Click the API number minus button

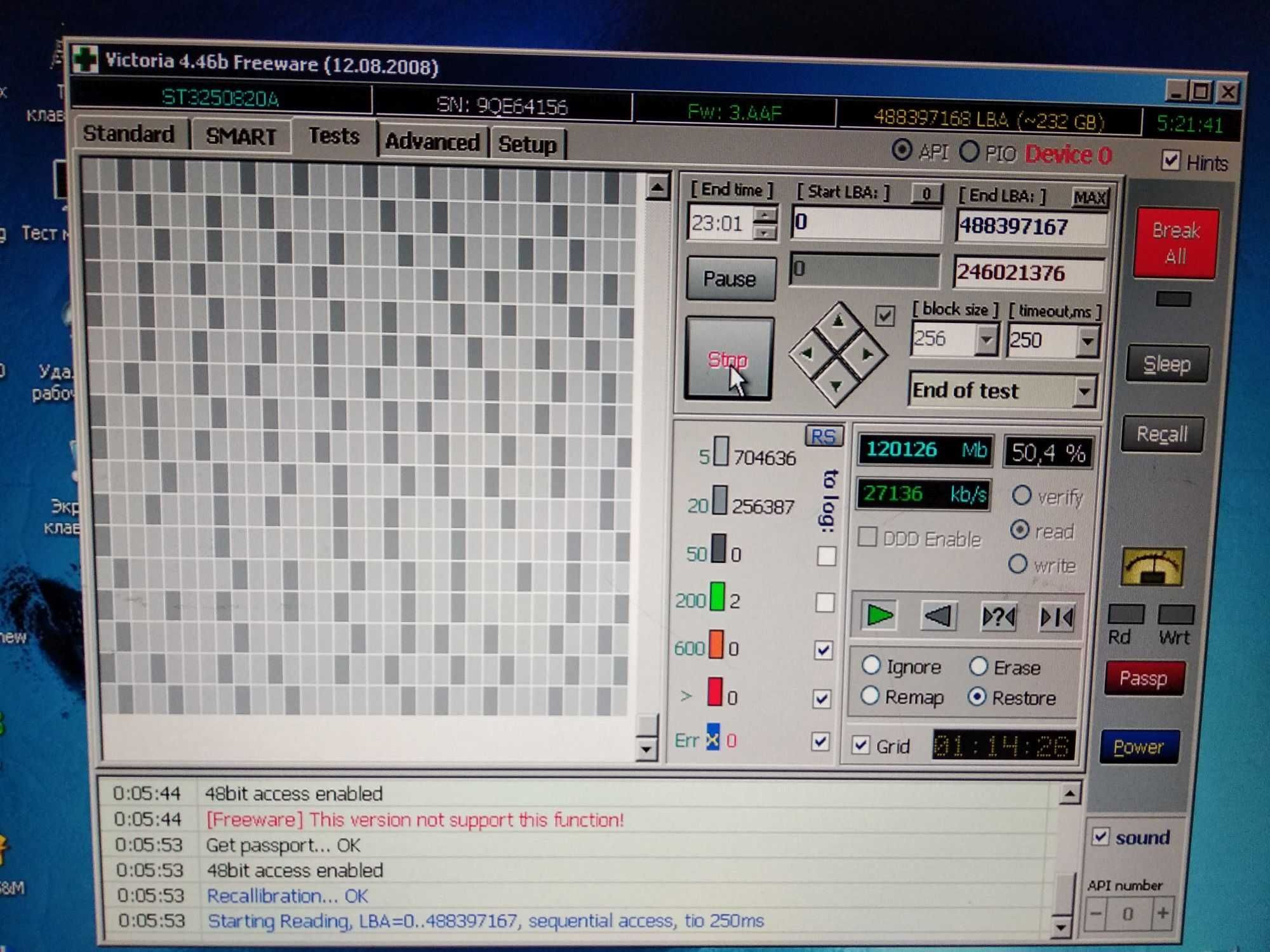(1097, 914)
